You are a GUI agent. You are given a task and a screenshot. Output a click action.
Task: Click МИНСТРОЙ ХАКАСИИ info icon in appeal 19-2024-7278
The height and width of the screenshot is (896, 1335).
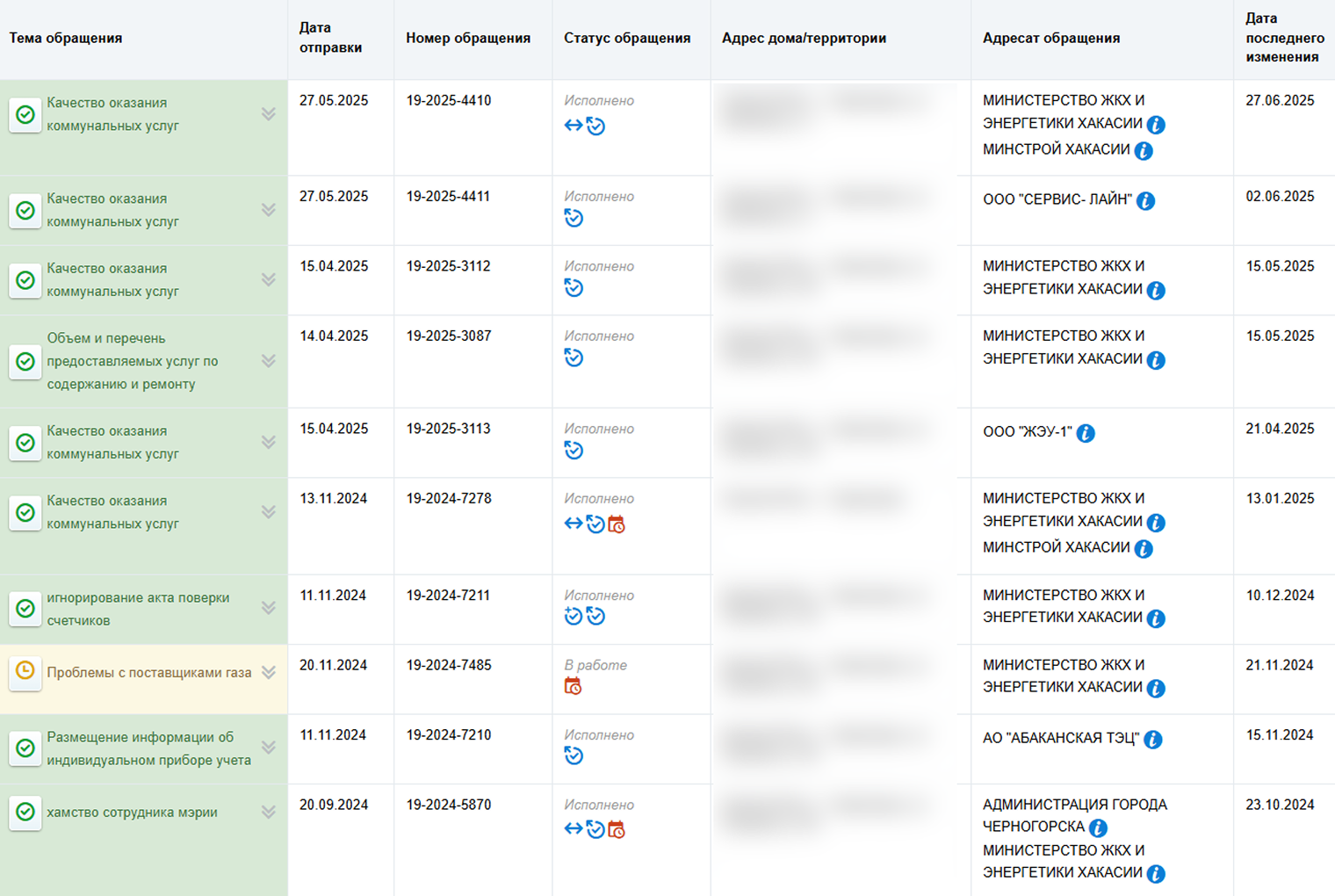point(1144,548)
